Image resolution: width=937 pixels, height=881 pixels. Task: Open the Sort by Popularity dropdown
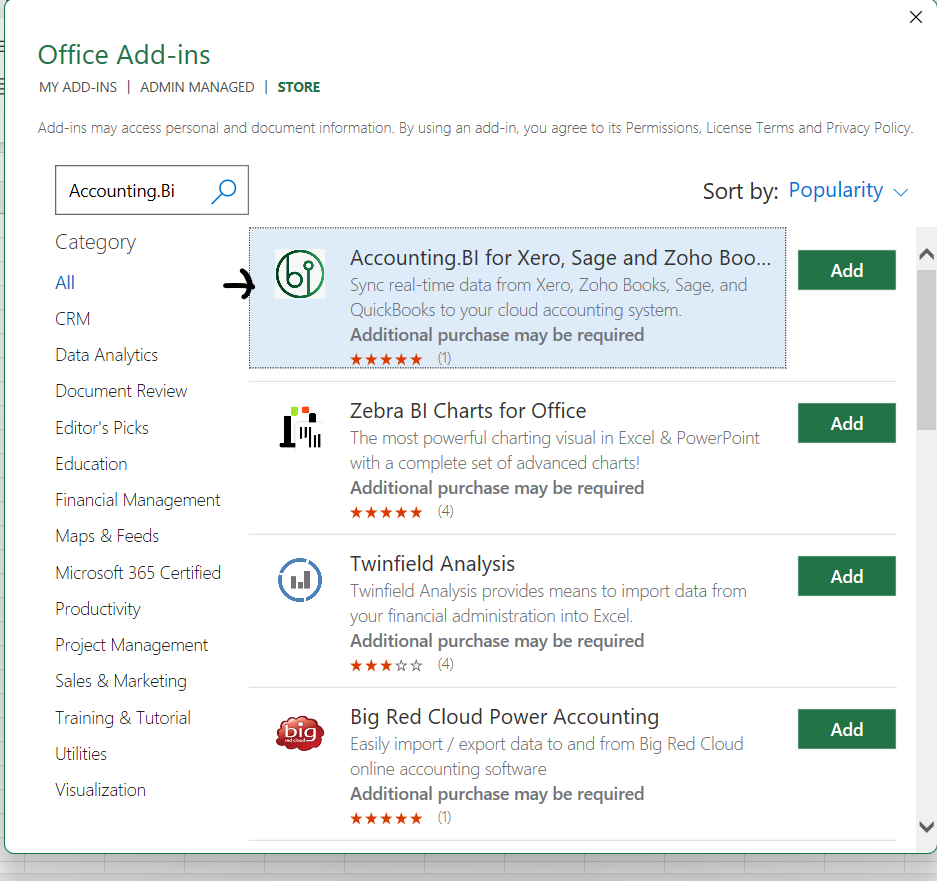[x=849, y=191]
